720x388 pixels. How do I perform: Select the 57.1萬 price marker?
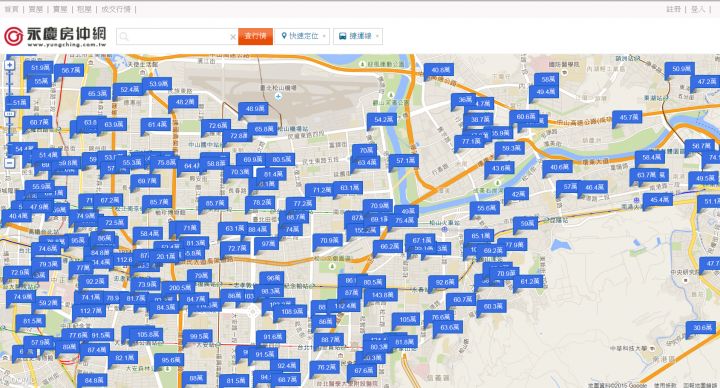tap(405, 161)
